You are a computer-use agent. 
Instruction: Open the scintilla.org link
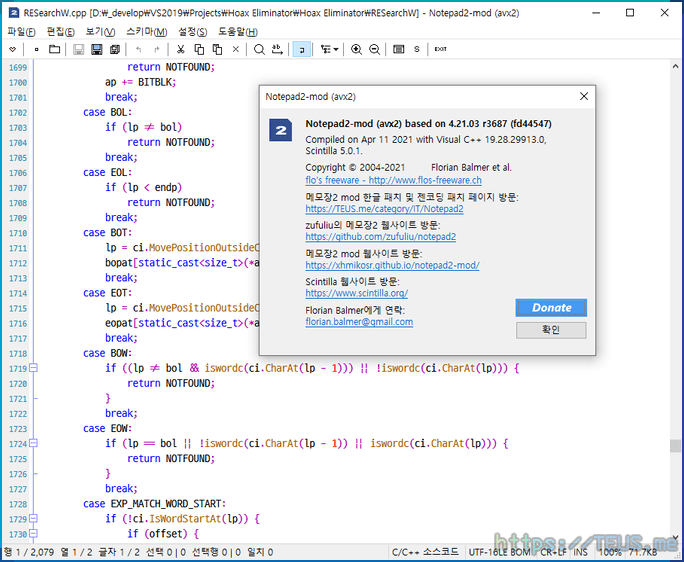click(356, 293)
